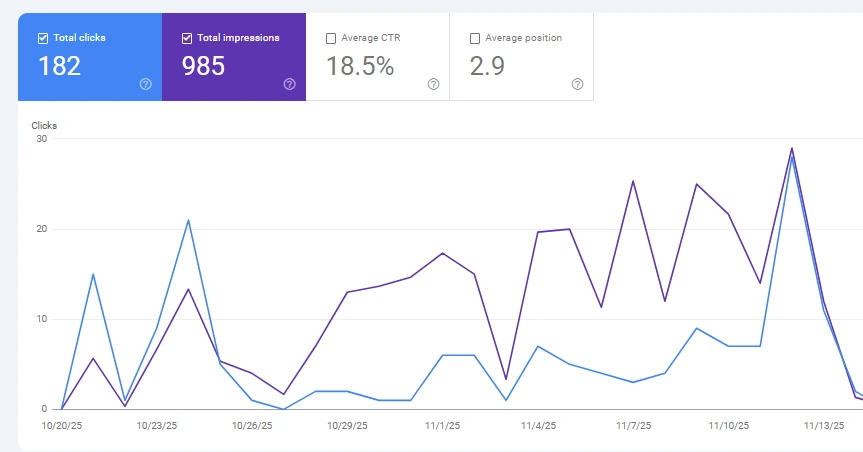Open the Average position help icon
This screenshot has height=452, width=863.
pyautogui.click(x=577, y=84)
